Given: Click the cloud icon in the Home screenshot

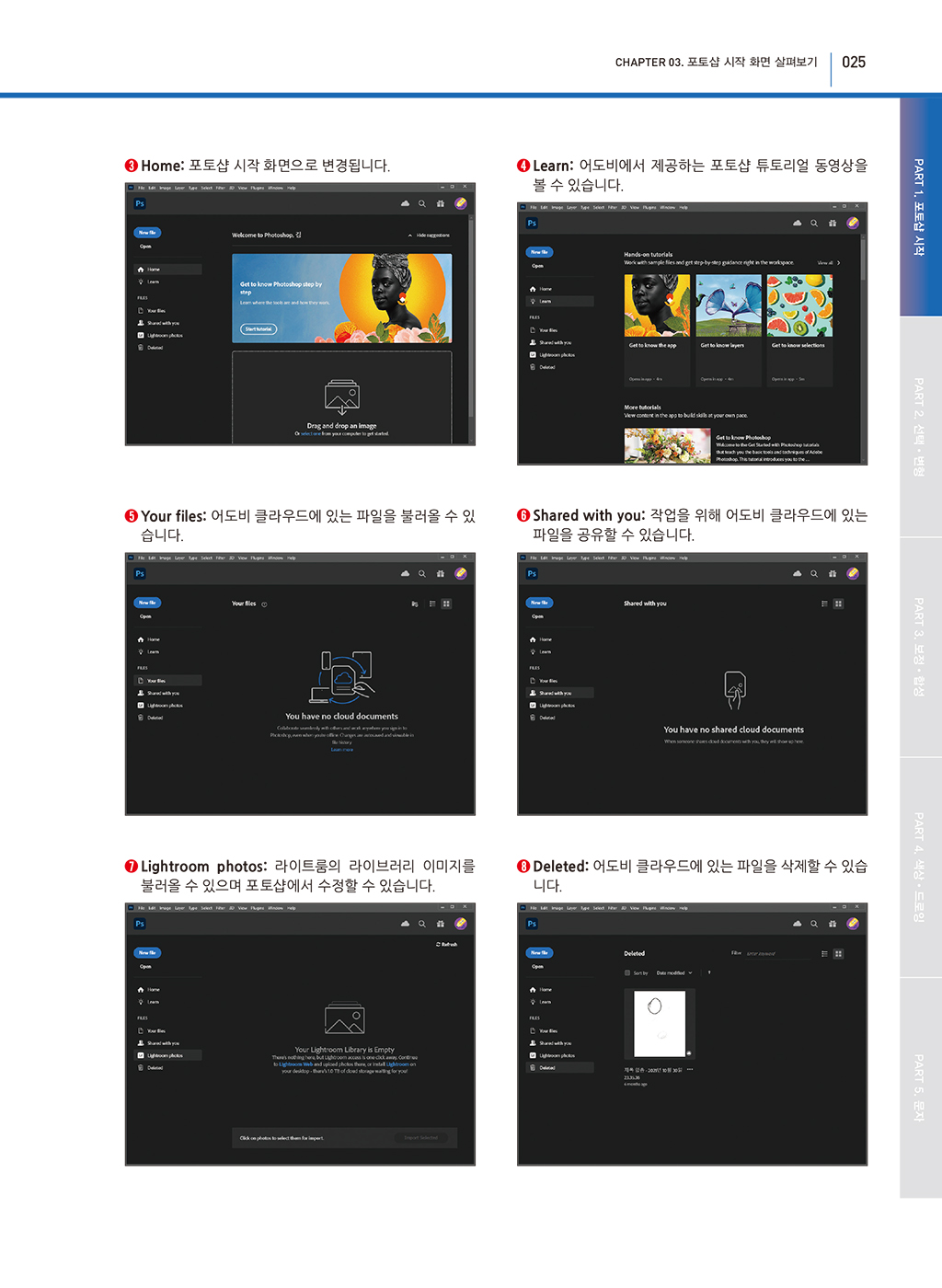Looking at the screenshot, I should 405,203.
